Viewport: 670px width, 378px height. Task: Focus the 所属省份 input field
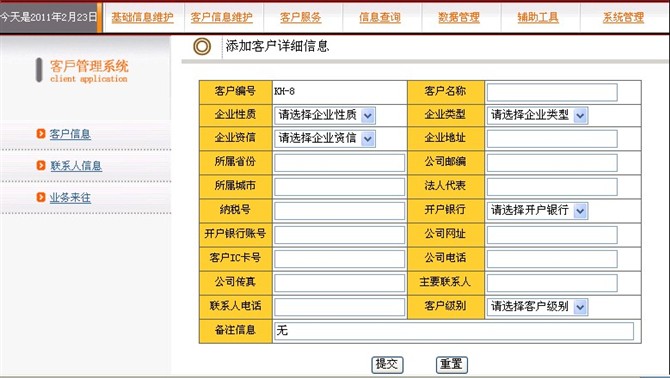pos(340,163)
